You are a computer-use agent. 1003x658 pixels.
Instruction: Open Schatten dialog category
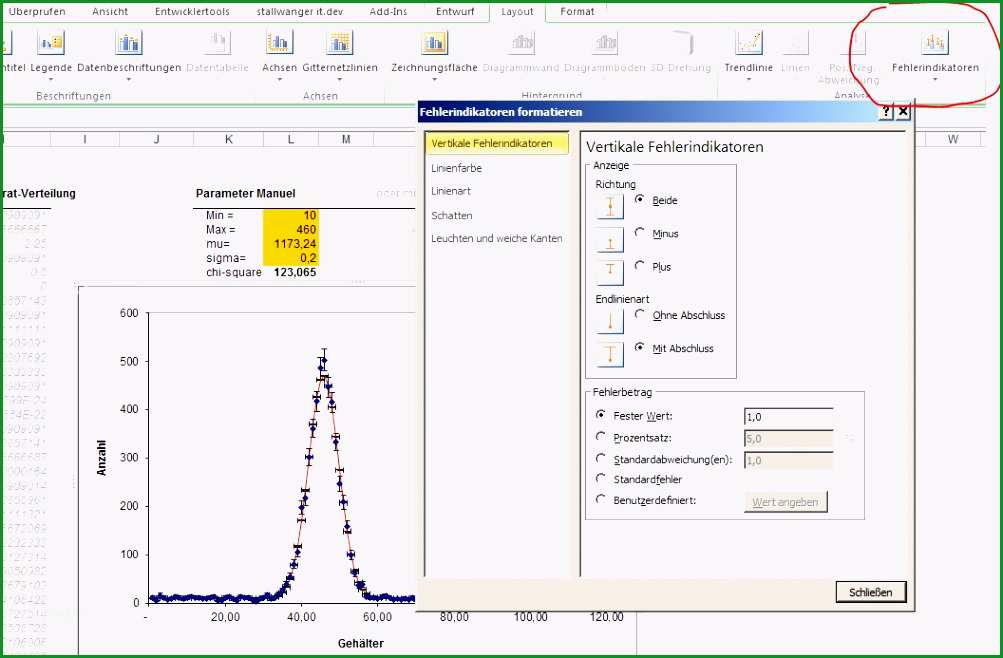pyautogui.click(x=452, y=215)
